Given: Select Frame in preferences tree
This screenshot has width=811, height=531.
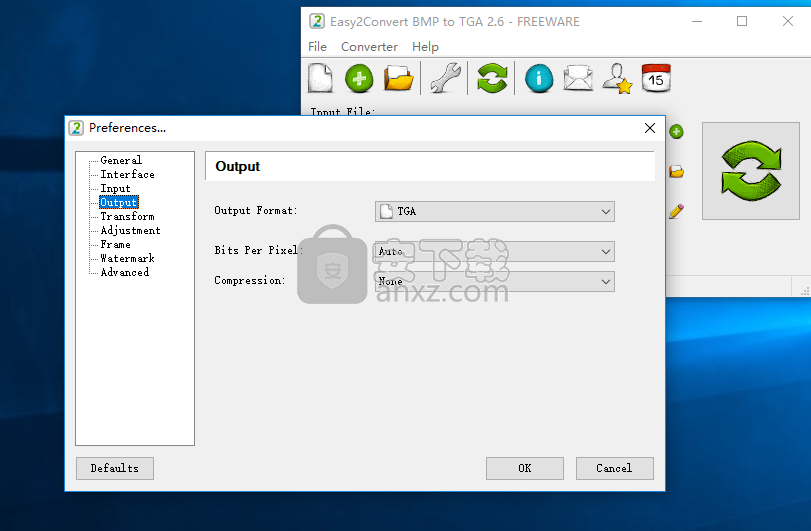Looking at the screenshot, I should click(115, 244).
